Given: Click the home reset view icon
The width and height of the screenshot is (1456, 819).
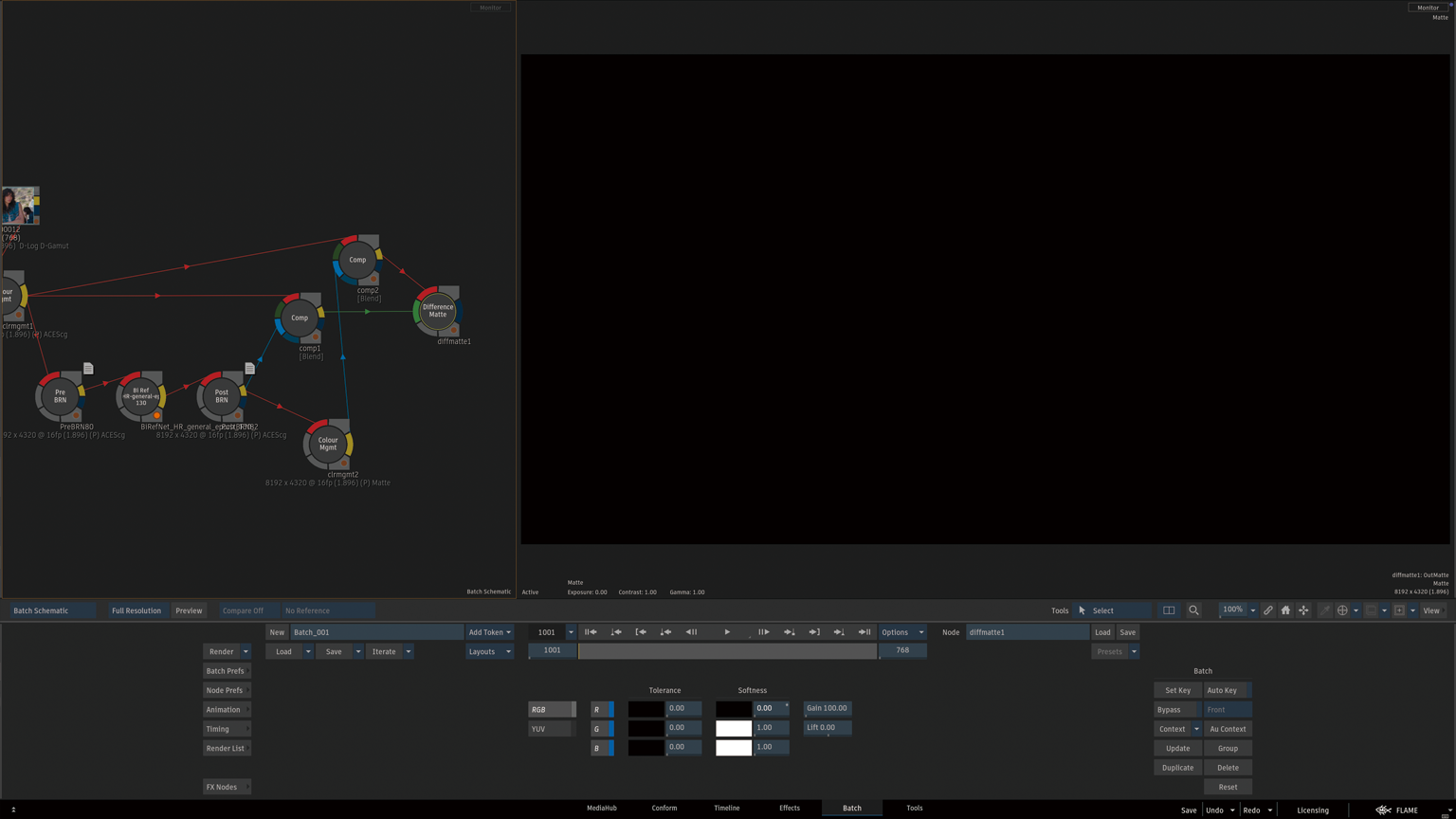Looking at the screenshot, I should pyautogui.click(x=1285, y=610).
